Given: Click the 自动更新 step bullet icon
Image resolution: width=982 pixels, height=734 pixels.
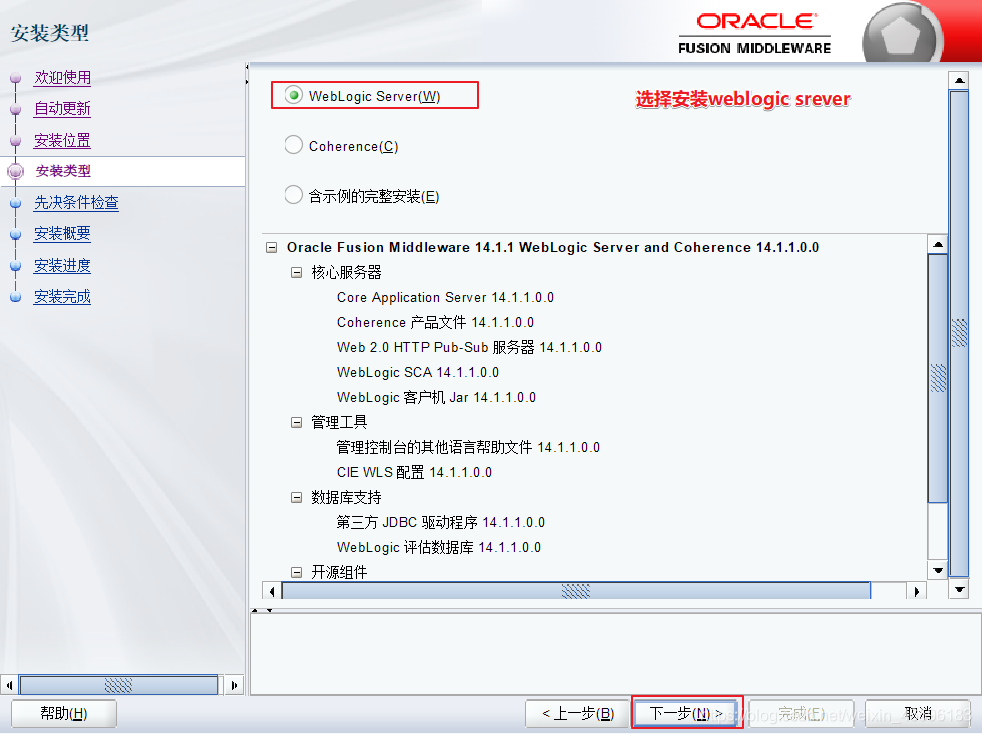Looking at the screenshot, I should tap(16, 110).
